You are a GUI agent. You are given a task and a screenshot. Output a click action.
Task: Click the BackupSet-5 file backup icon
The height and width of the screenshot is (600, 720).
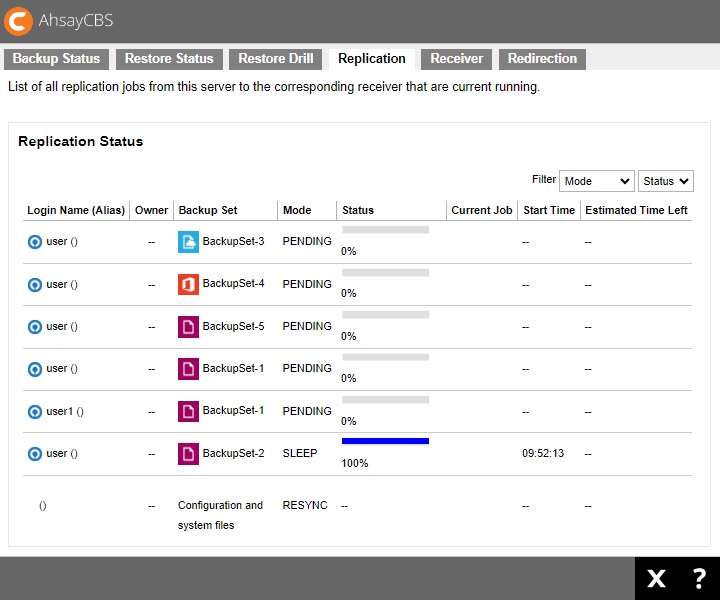pos(188,326)
